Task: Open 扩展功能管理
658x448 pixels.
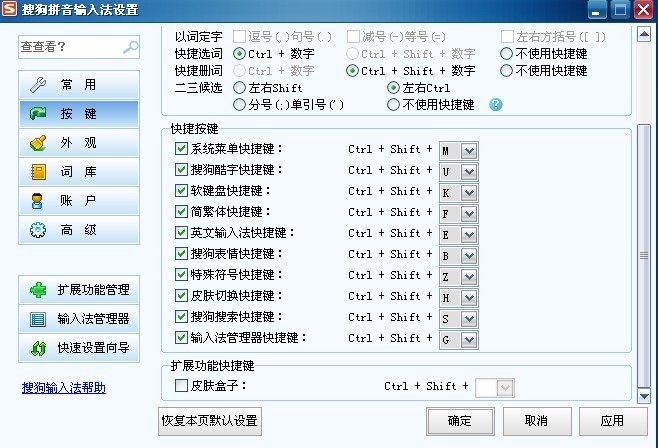Action: point(79,290)
